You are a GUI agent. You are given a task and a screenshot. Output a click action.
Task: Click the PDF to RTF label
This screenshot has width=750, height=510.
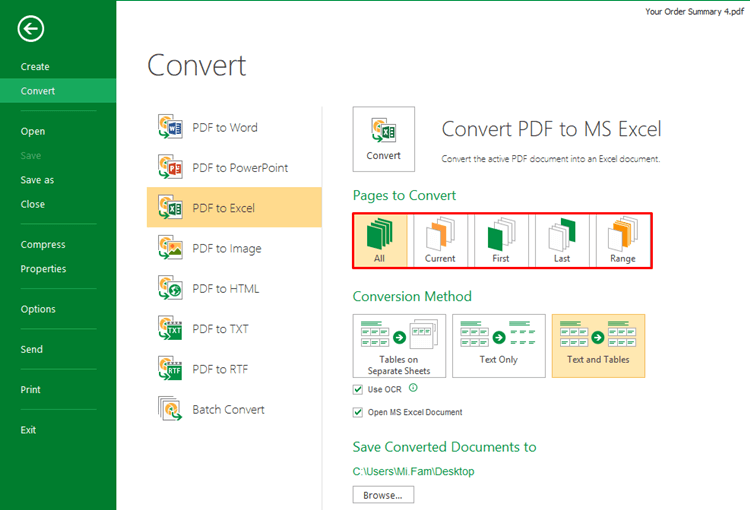(x=220, y=369)
